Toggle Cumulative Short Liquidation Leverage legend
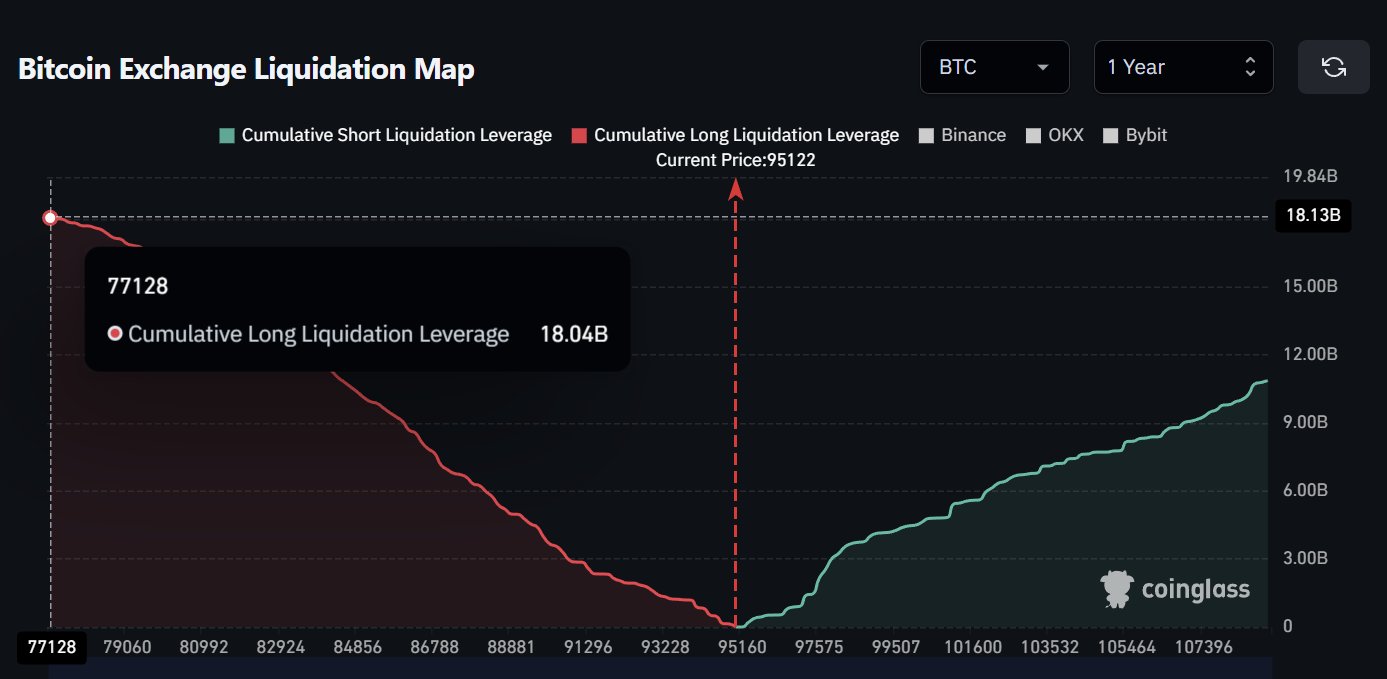This screenshot has height=679, width=1387. coord(396,135)
